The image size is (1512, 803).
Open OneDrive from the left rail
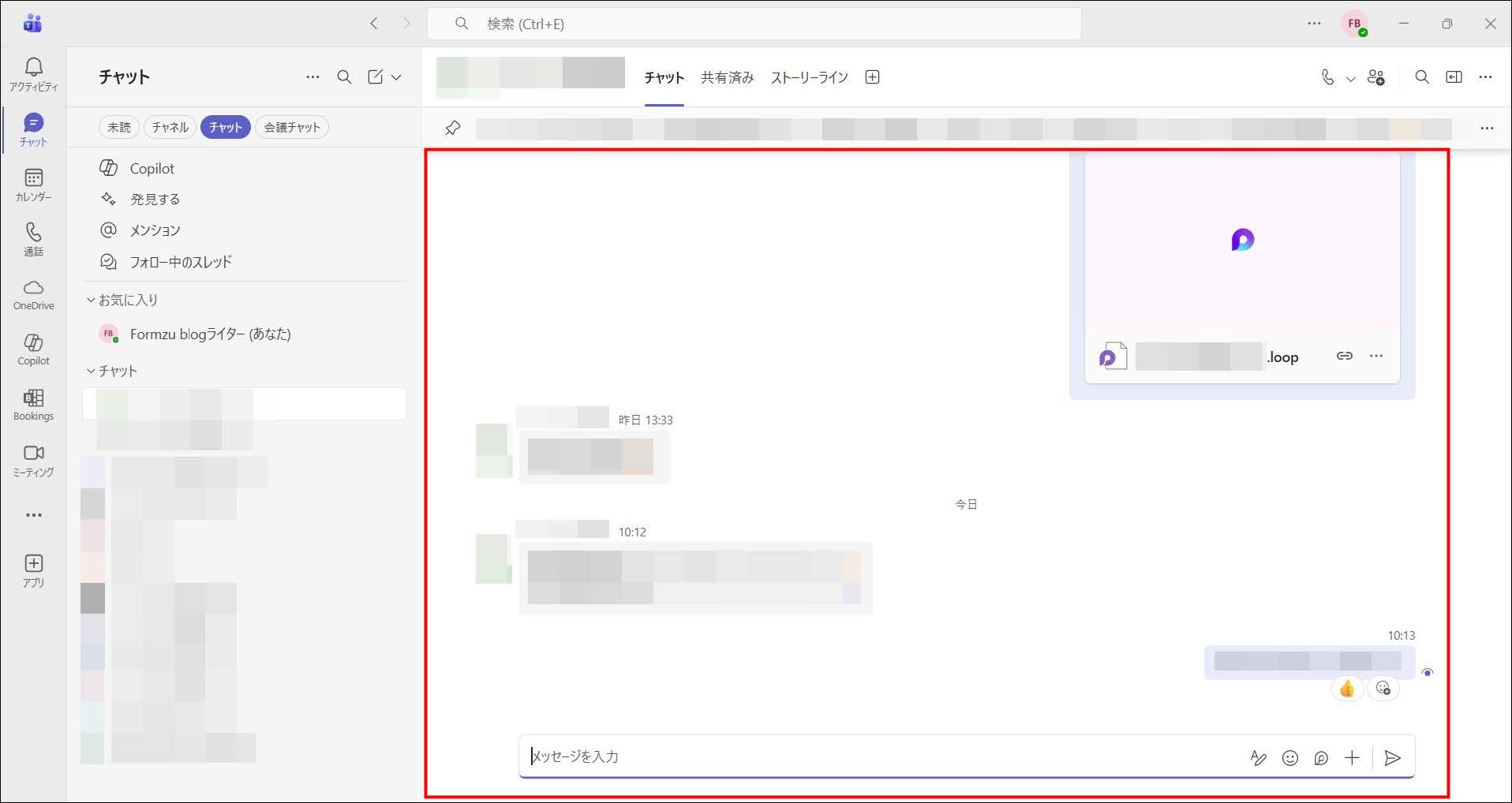coord(33,294)
